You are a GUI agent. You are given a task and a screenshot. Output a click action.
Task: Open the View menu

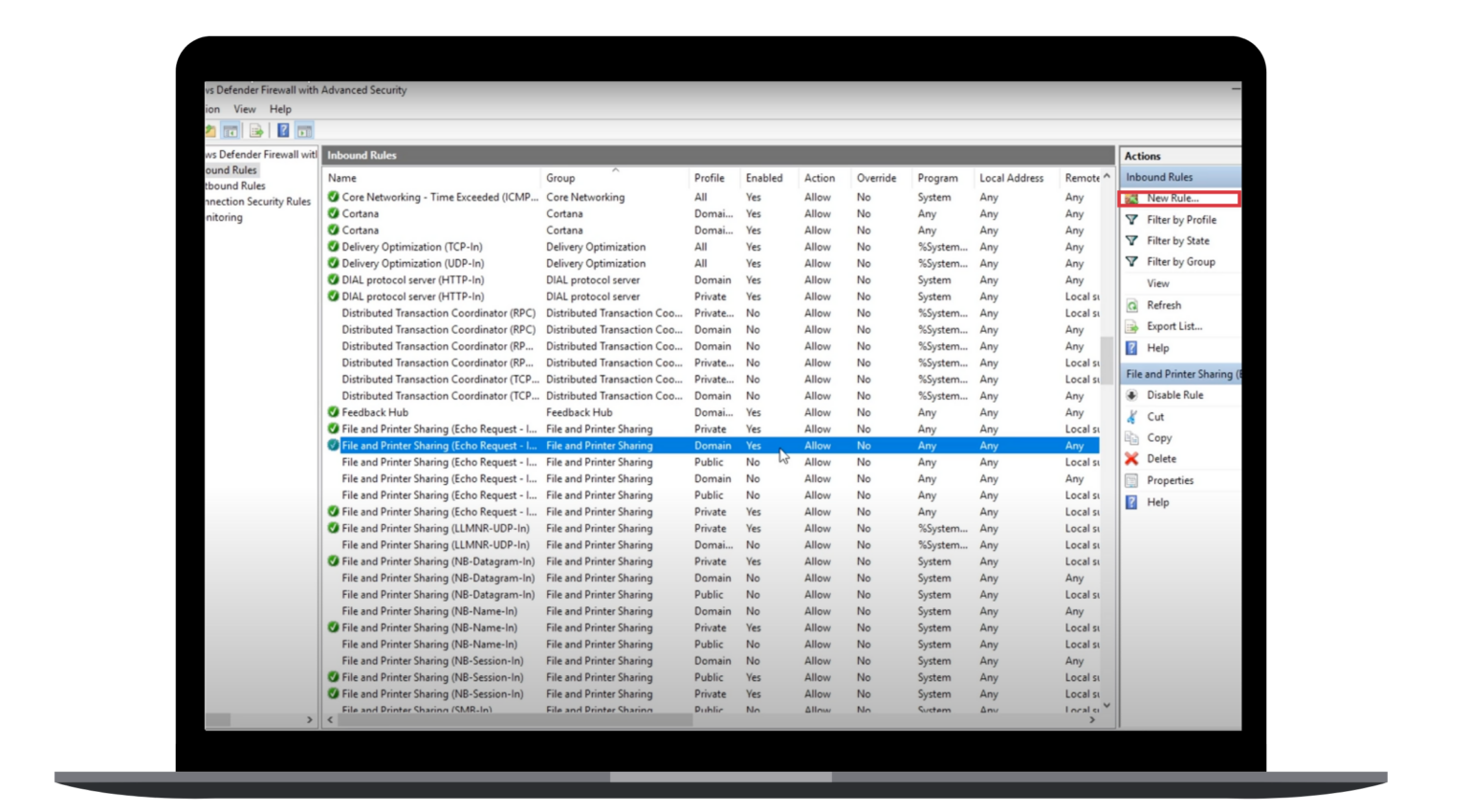[x=244, y=109]
